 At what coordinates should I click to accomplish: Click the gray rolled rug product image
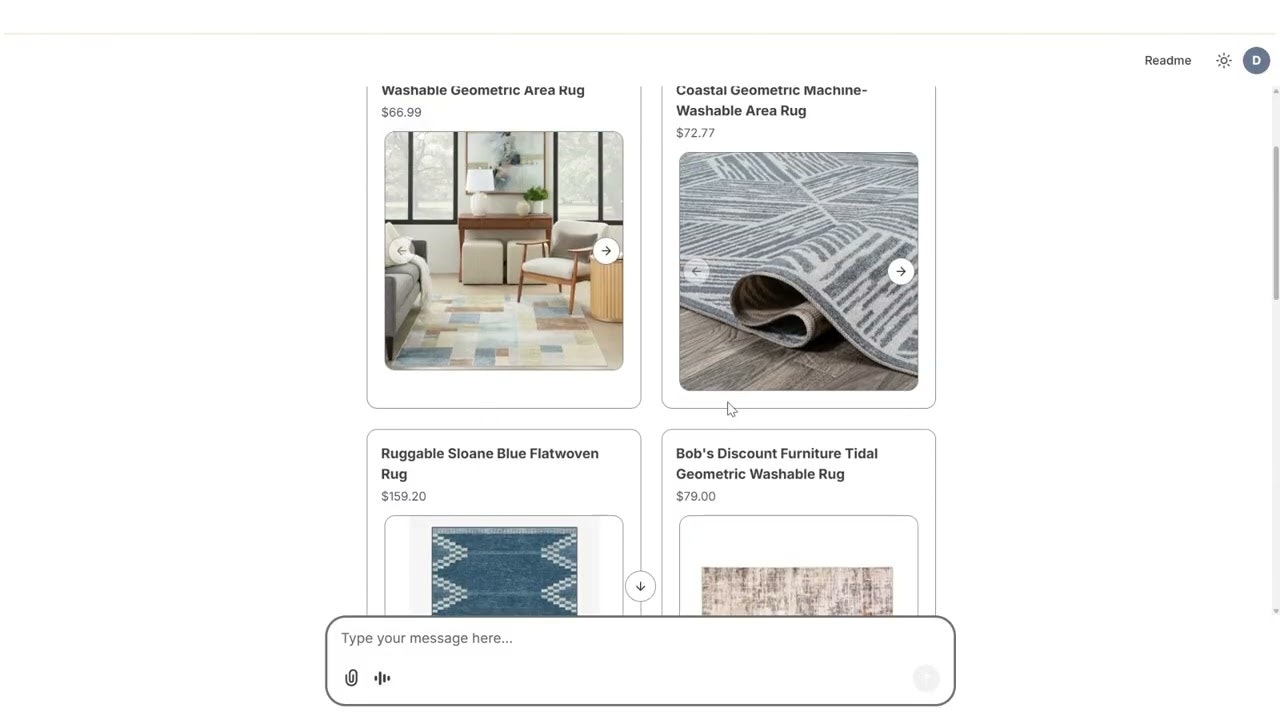tap(798, 271)
